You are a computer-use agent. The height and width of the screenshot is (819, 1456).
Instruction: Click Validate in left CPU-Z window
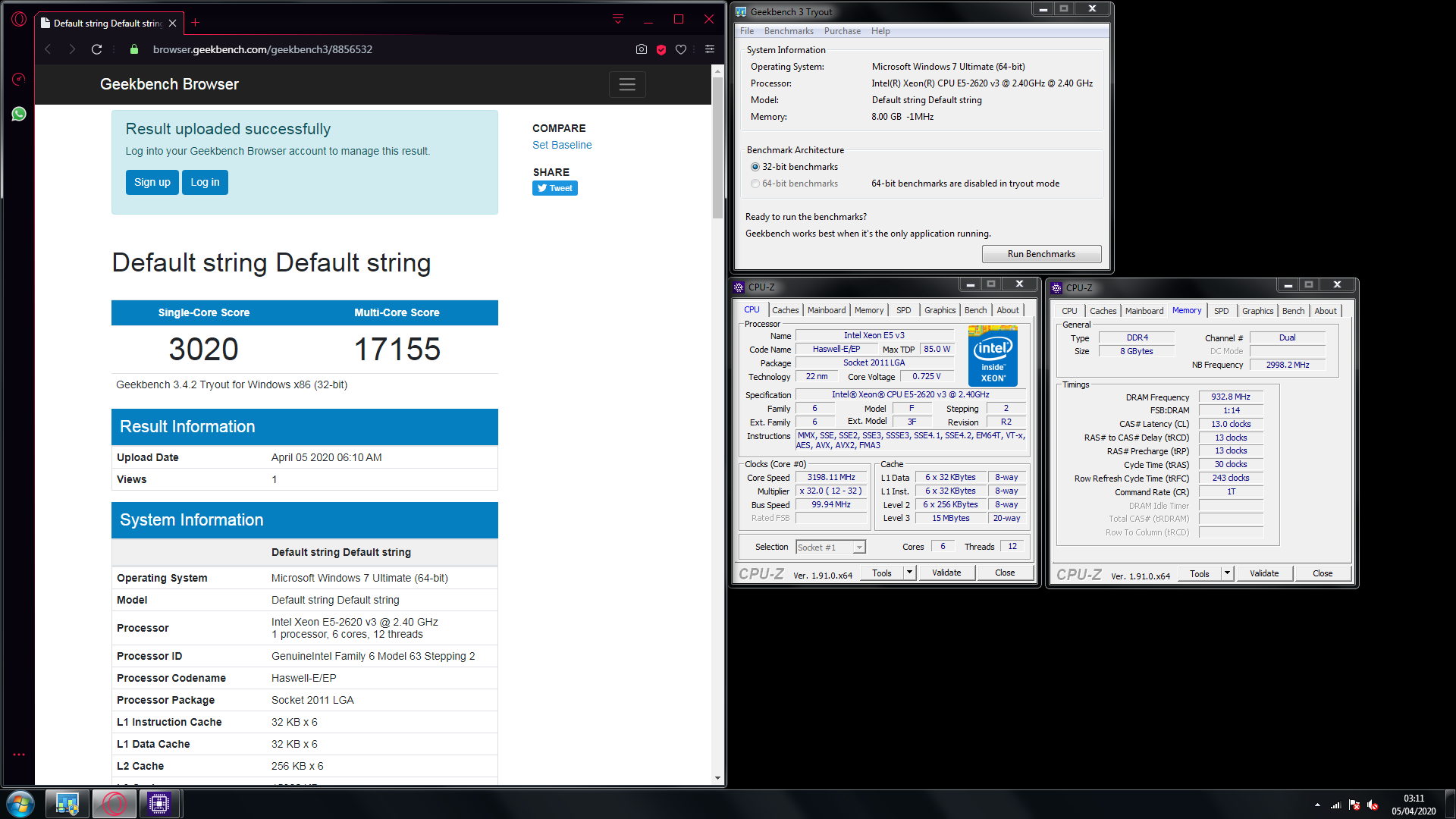(x=946, y=573)
